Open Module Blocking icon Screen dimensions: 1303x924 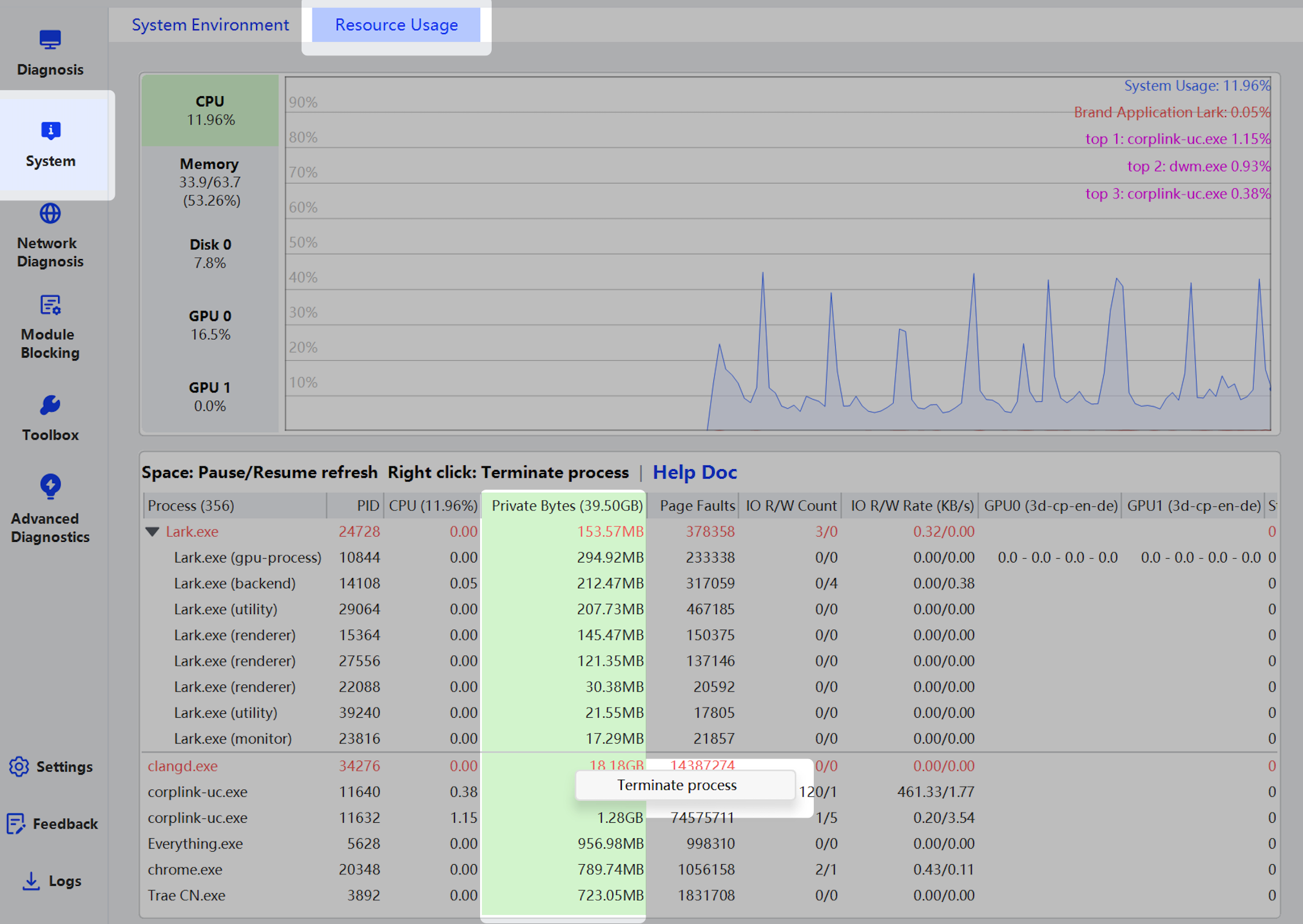50,305
